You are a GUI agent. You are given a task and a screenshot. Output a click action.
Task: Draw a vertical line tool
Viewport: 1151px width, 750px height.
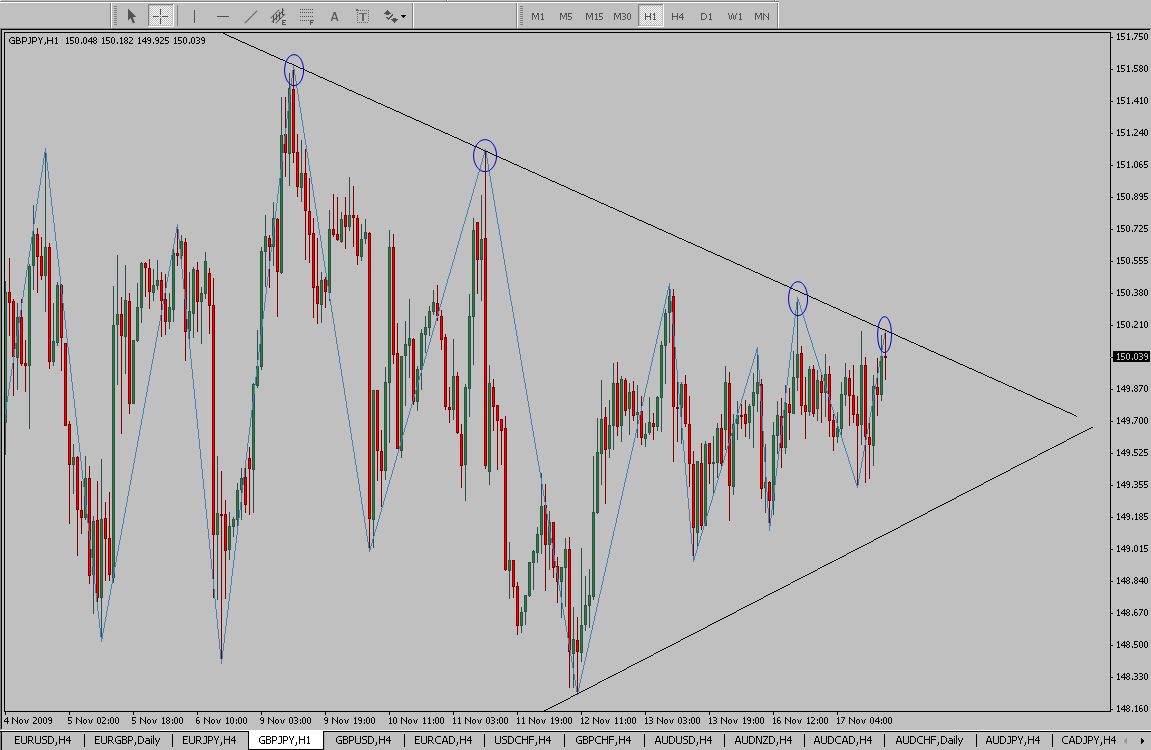[x=194, y=16]
